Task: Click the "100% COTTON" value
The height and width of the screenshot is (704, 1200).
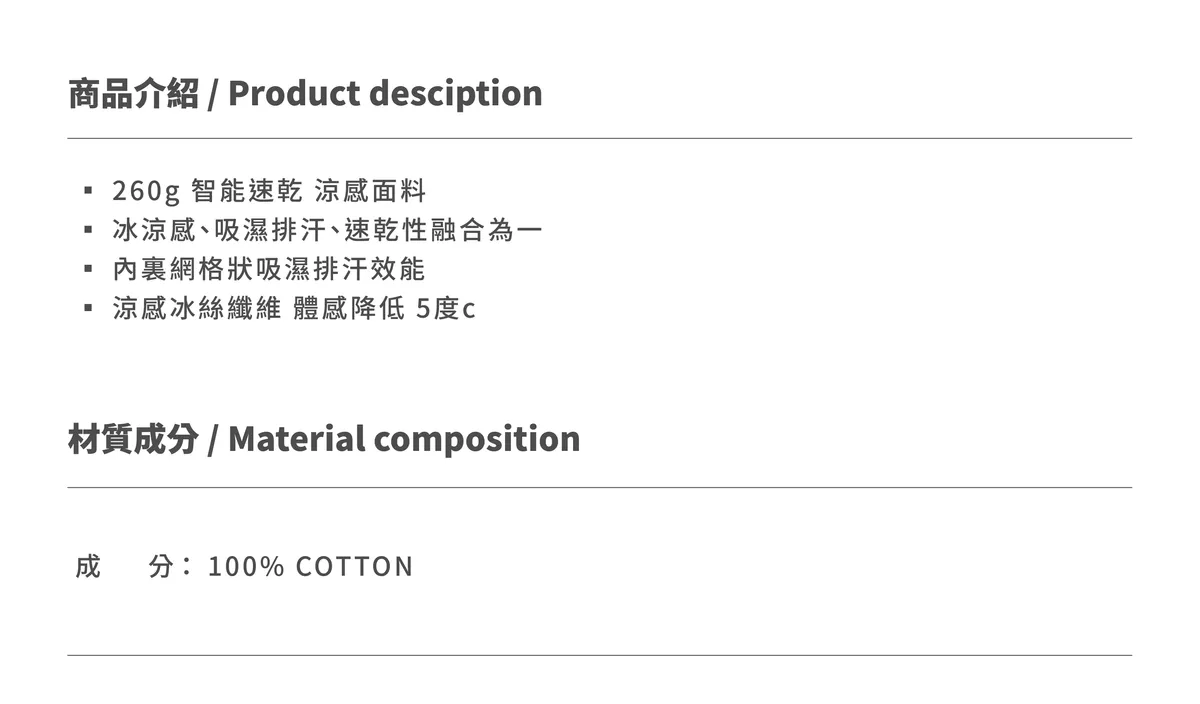Action: point(310,567)
